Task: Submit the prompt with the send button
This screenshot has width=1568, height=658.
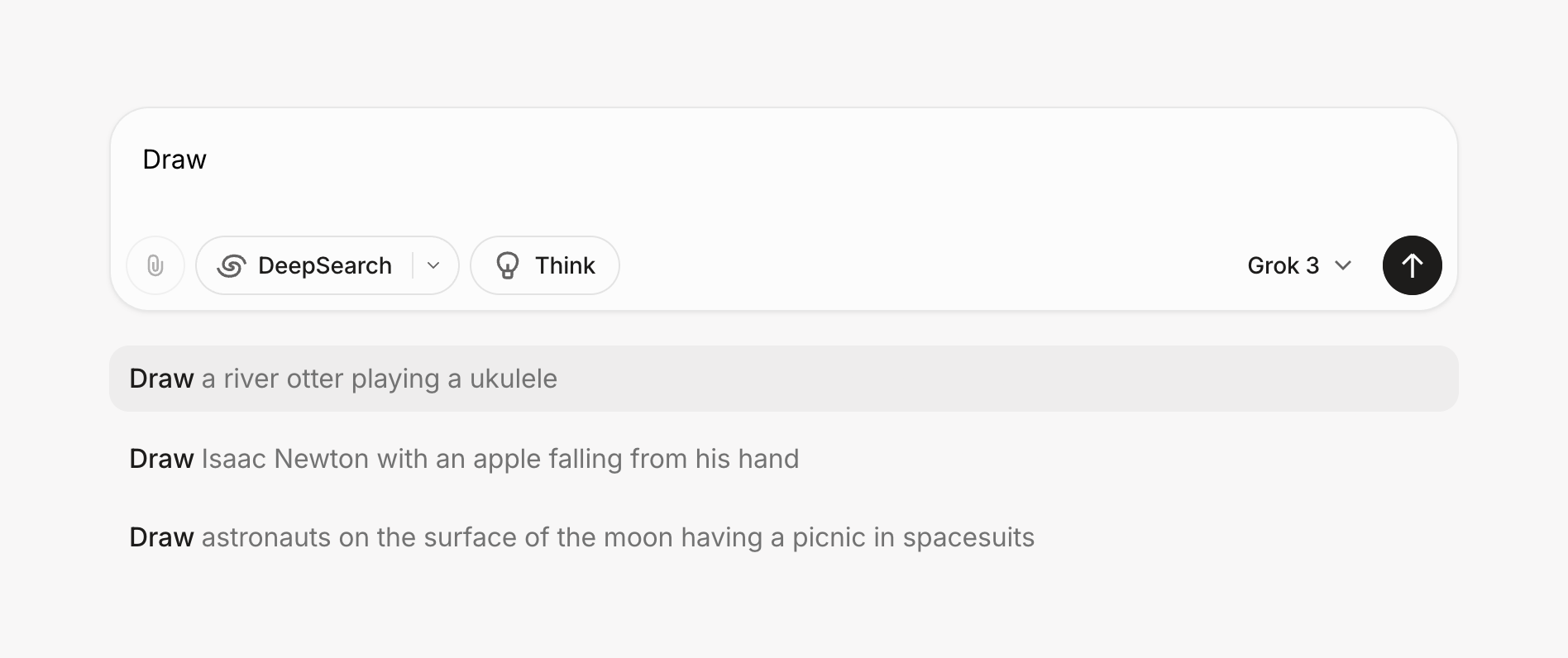Action: coord(1412,265)
